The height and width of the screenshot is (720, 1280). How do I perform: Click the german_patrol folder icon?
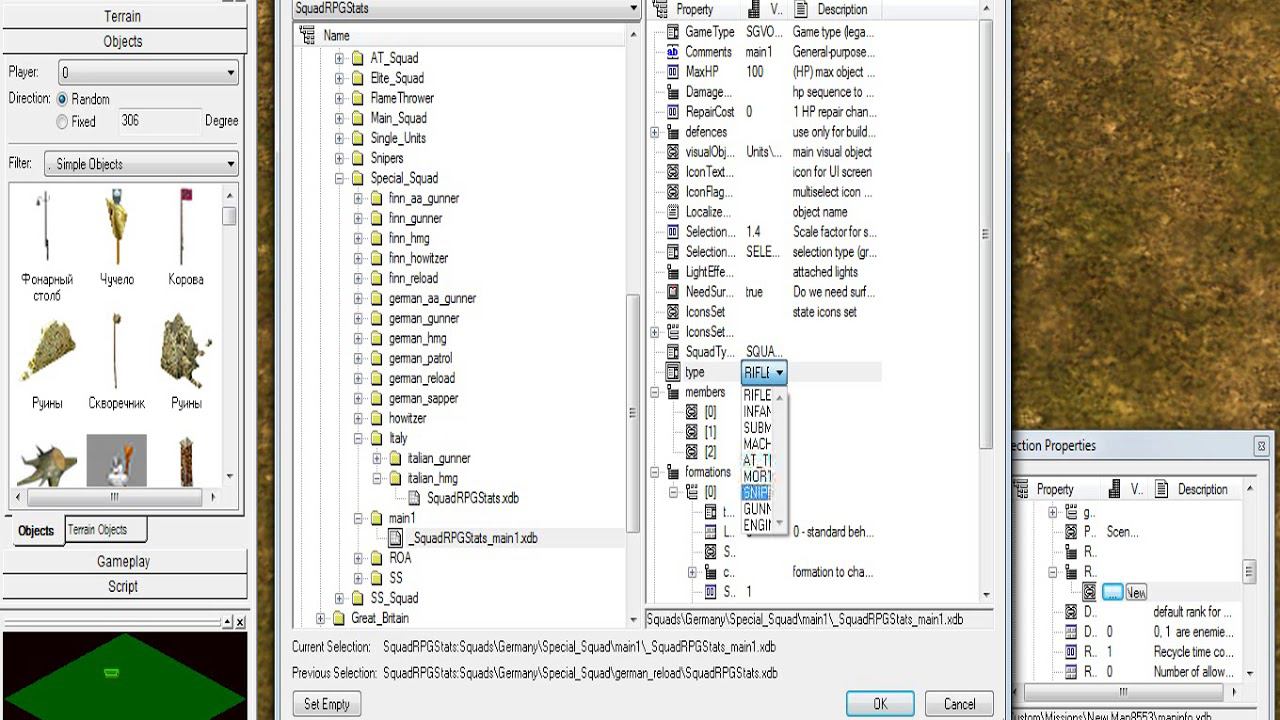tap(375, 358)
